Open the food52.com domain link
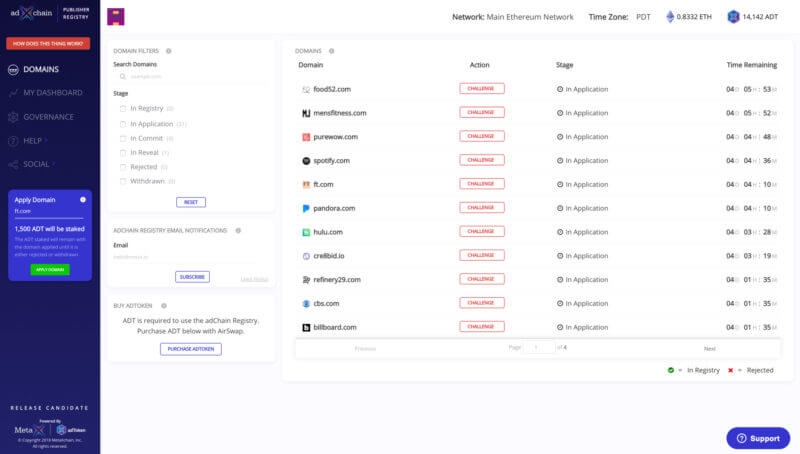 tap(332, 89)
